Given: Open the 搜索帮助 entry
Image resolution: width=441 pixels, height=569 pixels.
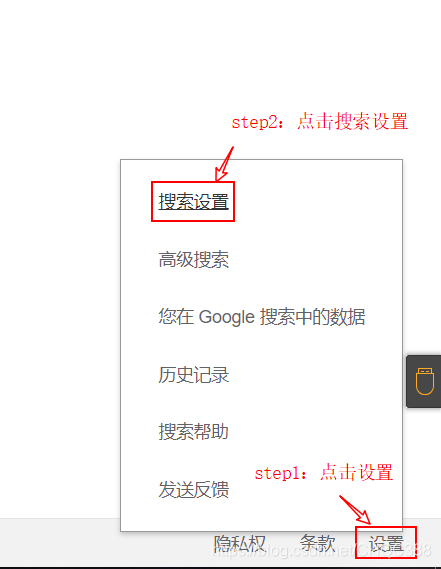Looking at the screenshot, I should (193, 431).
